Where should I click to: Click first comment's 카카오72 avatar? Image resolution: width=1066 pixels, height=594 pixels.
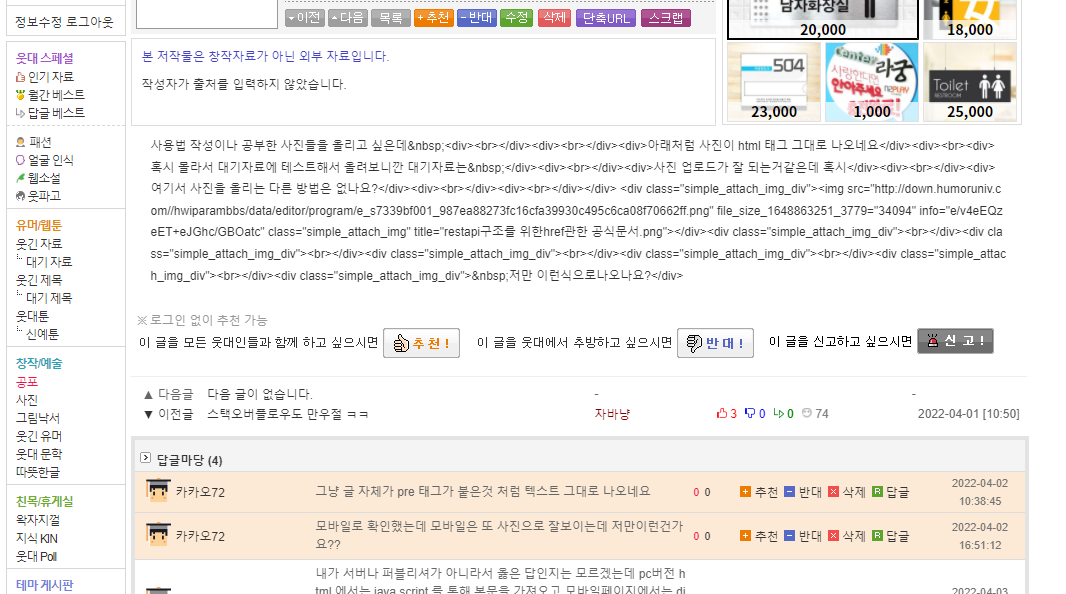tap(158, 491)
